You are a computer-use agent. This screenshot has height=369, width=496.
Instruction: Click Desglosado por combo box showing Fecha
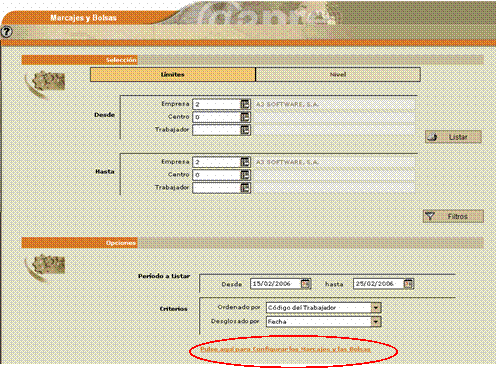(x=323, y=322)
